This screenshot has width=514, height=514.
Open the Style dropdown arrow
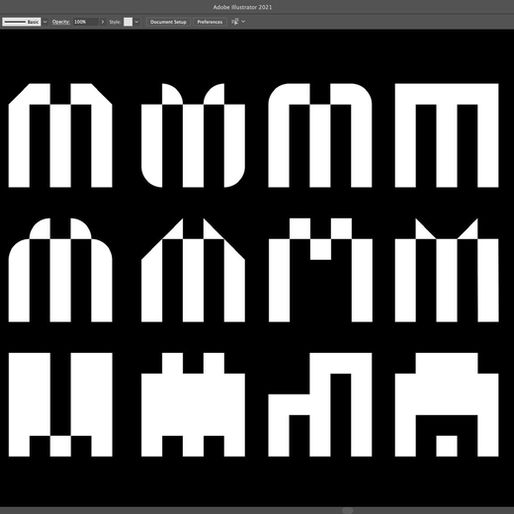click(x=137, y=22)
